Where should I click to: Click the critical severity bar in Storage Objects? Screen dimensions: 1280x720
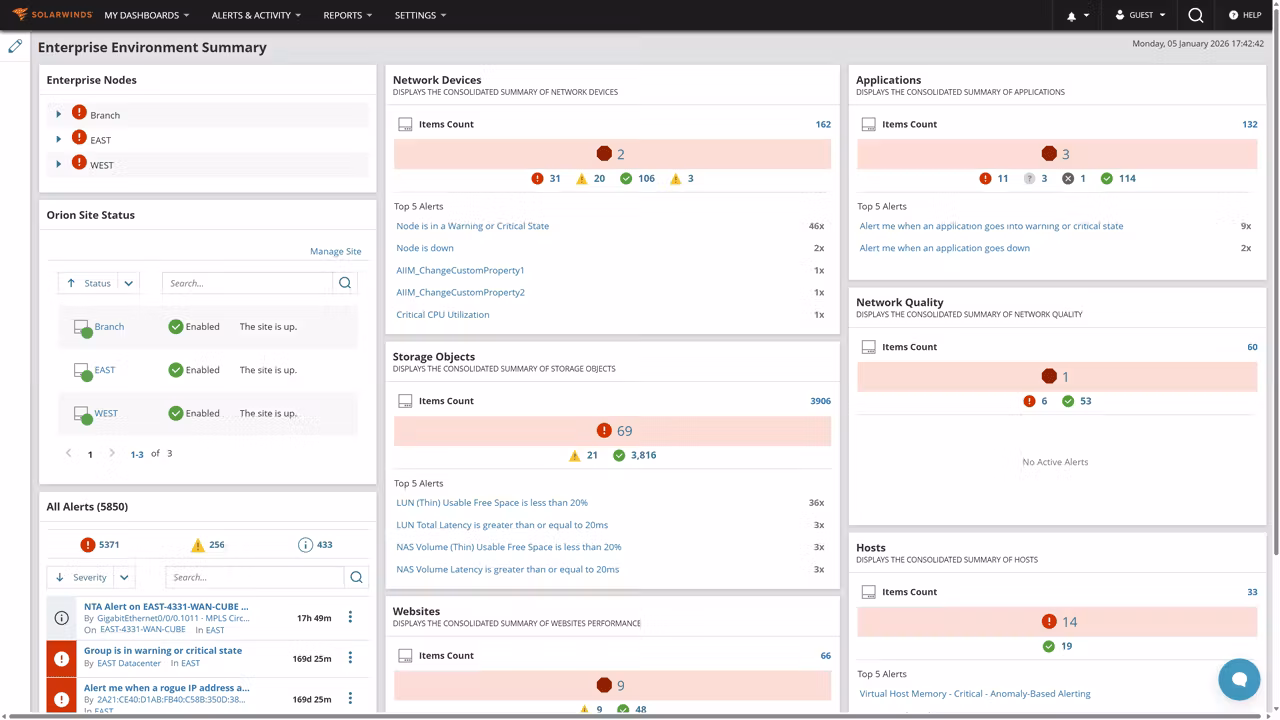[613, 430]
